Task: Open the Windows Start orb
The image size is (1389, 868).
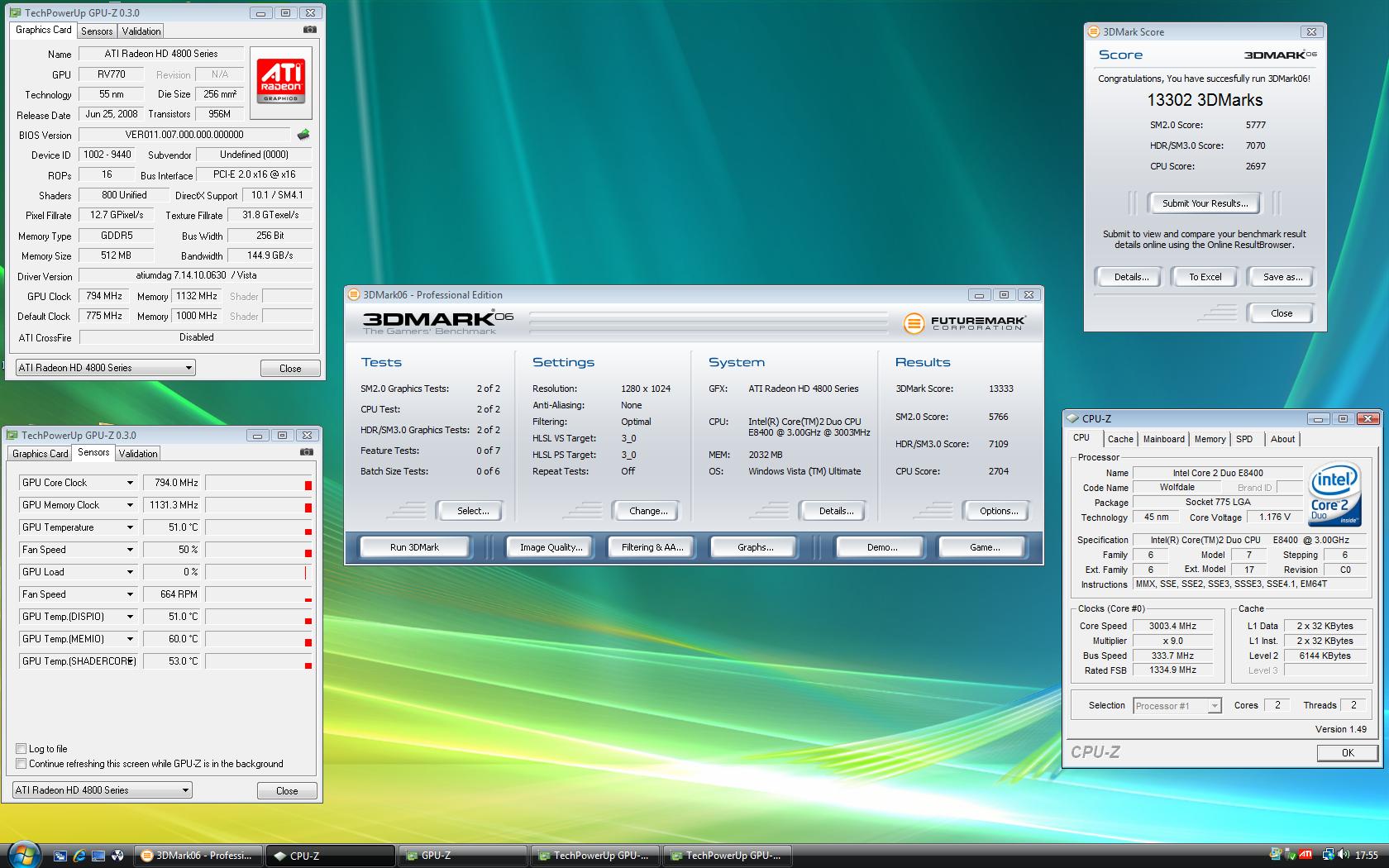Action: (23, 855)
